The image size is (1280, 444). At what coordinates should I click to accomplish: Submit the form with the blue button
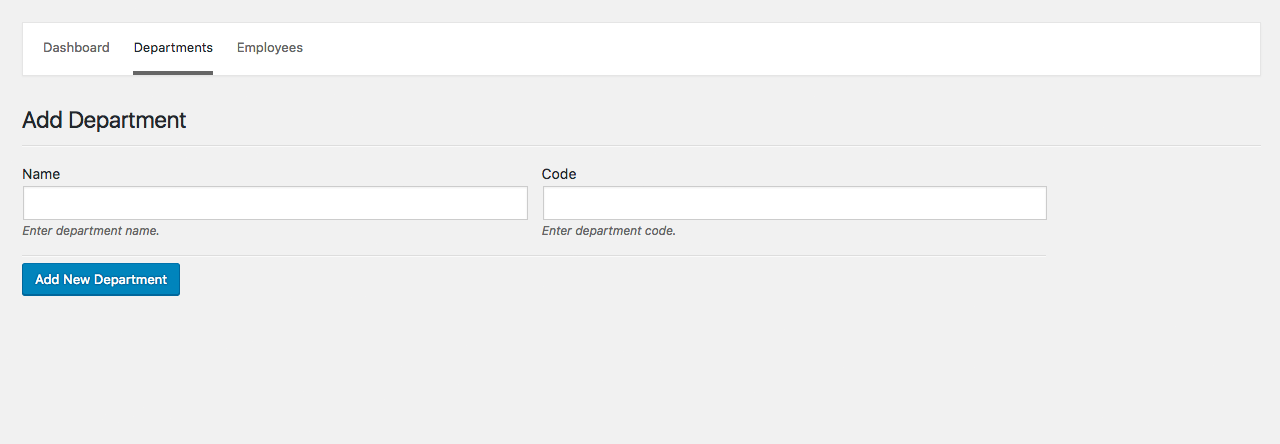click(x=101, y=280)
